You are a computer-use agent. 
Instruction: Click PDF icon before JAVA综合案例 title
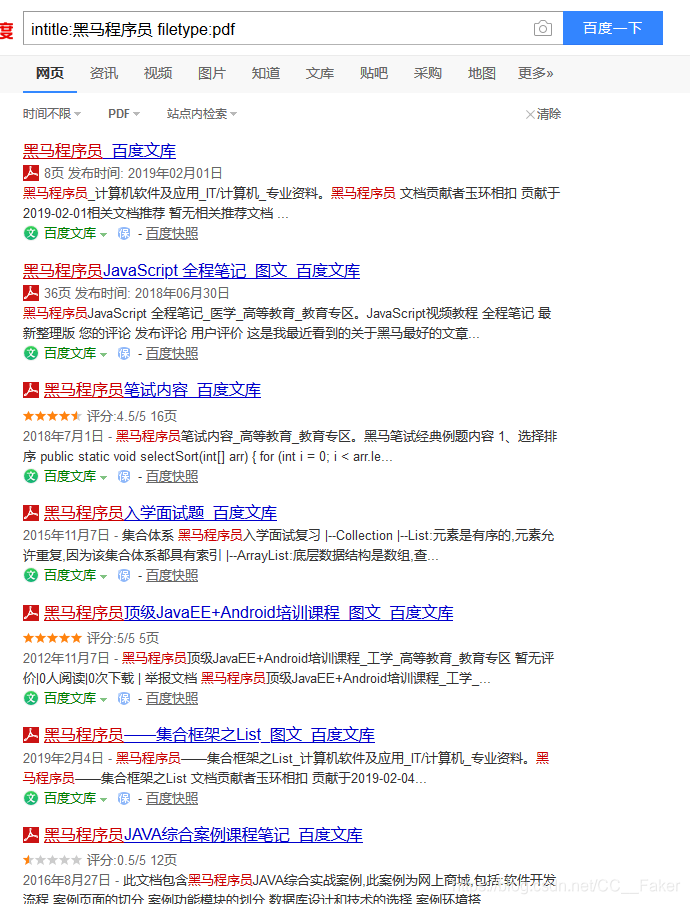[x=31, y=834]
